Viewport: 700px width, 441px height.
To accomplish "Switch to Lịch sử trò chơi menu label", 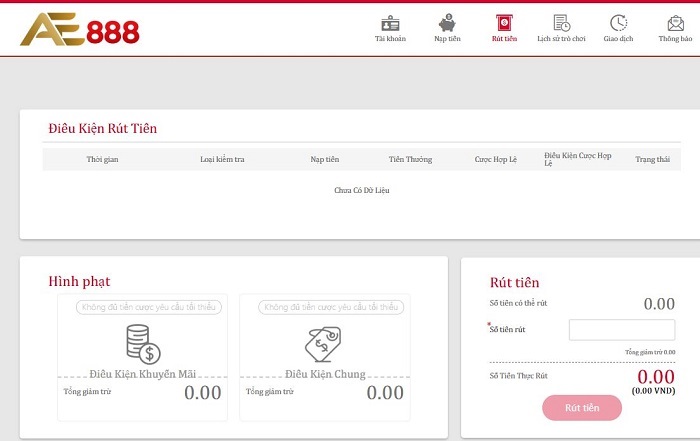I will (x=561, y=39).
